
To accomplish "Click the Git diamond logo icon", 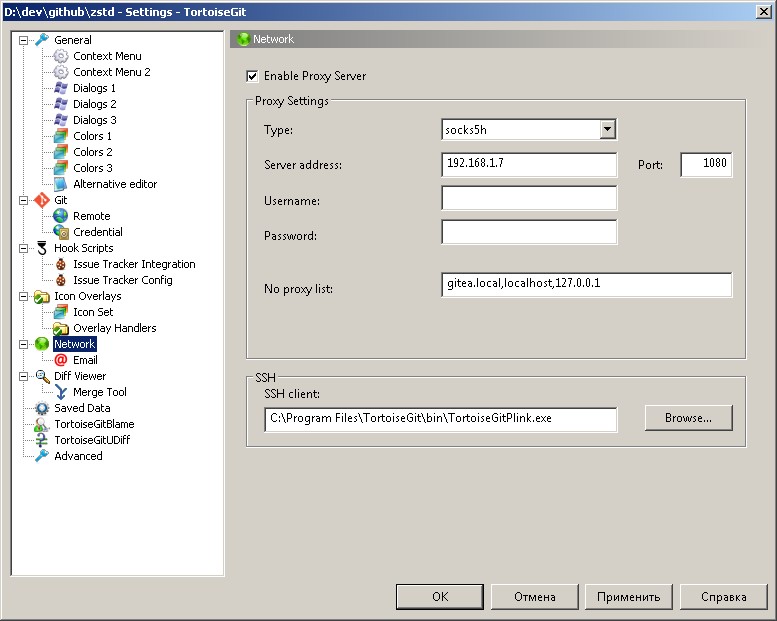I will pos(42,200).
